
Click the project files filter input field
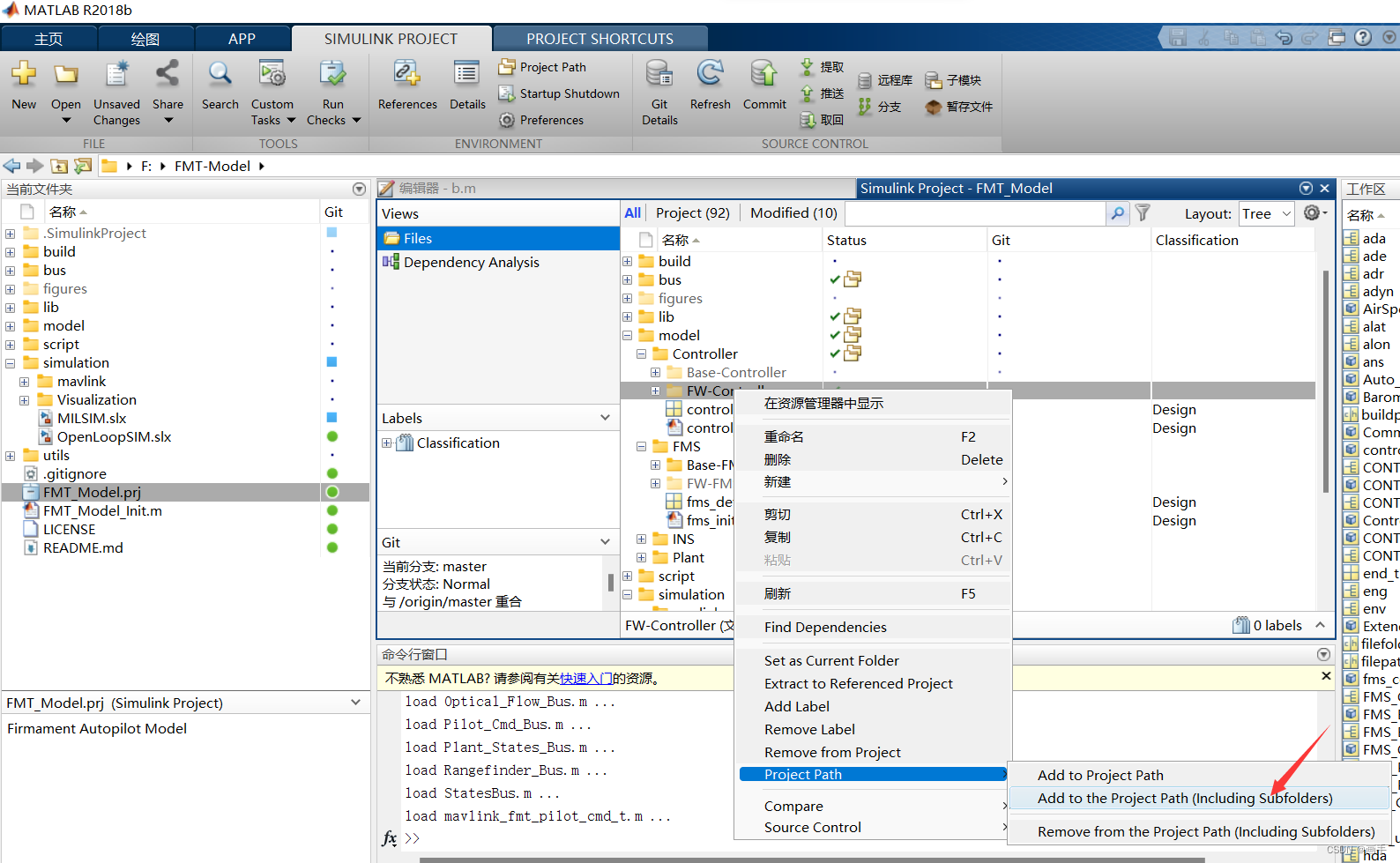pyautogui.click(x=975, y=213)
